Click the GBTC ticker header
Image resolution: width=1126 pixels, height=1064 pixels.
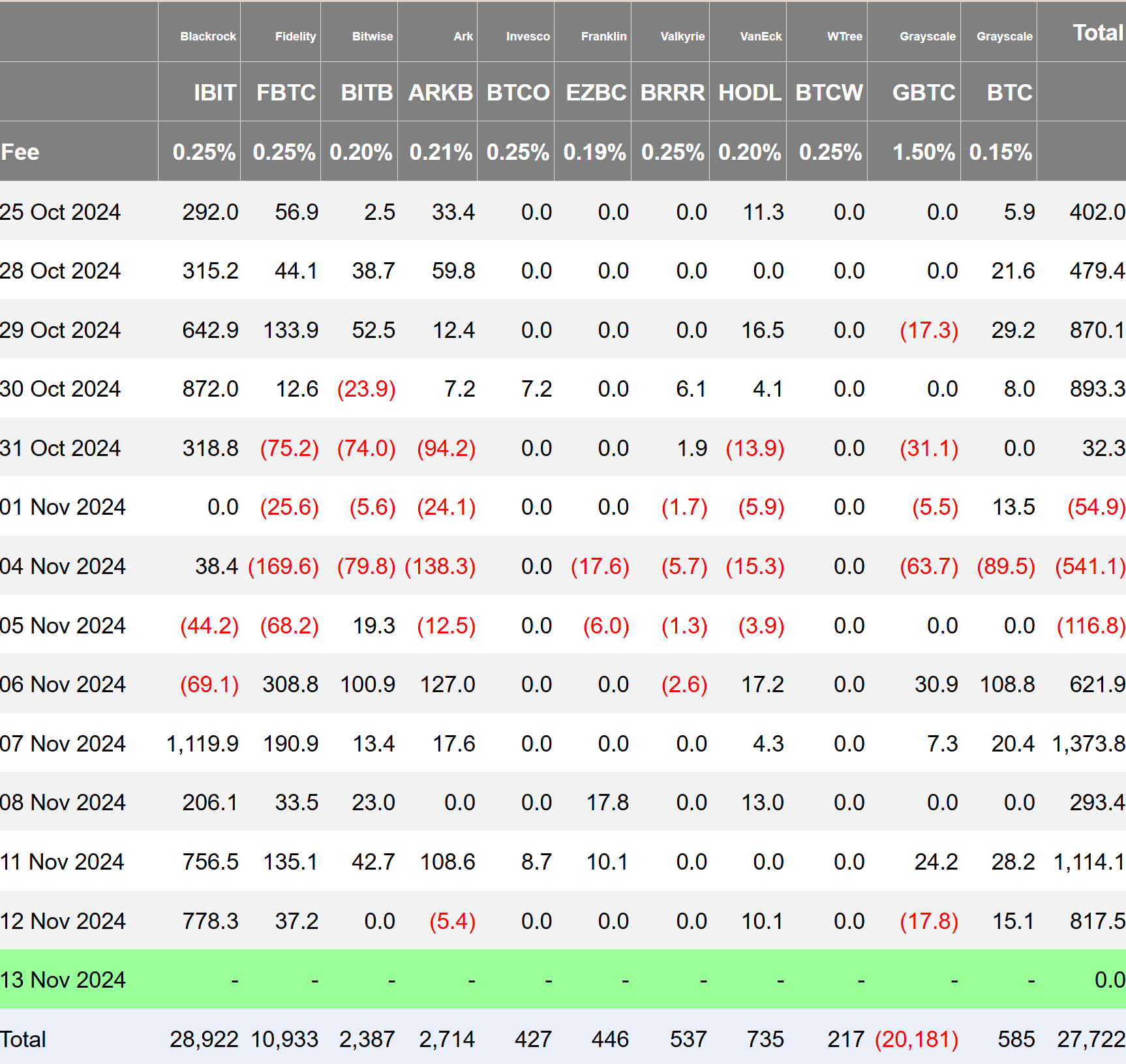click(x=924, y=93)
